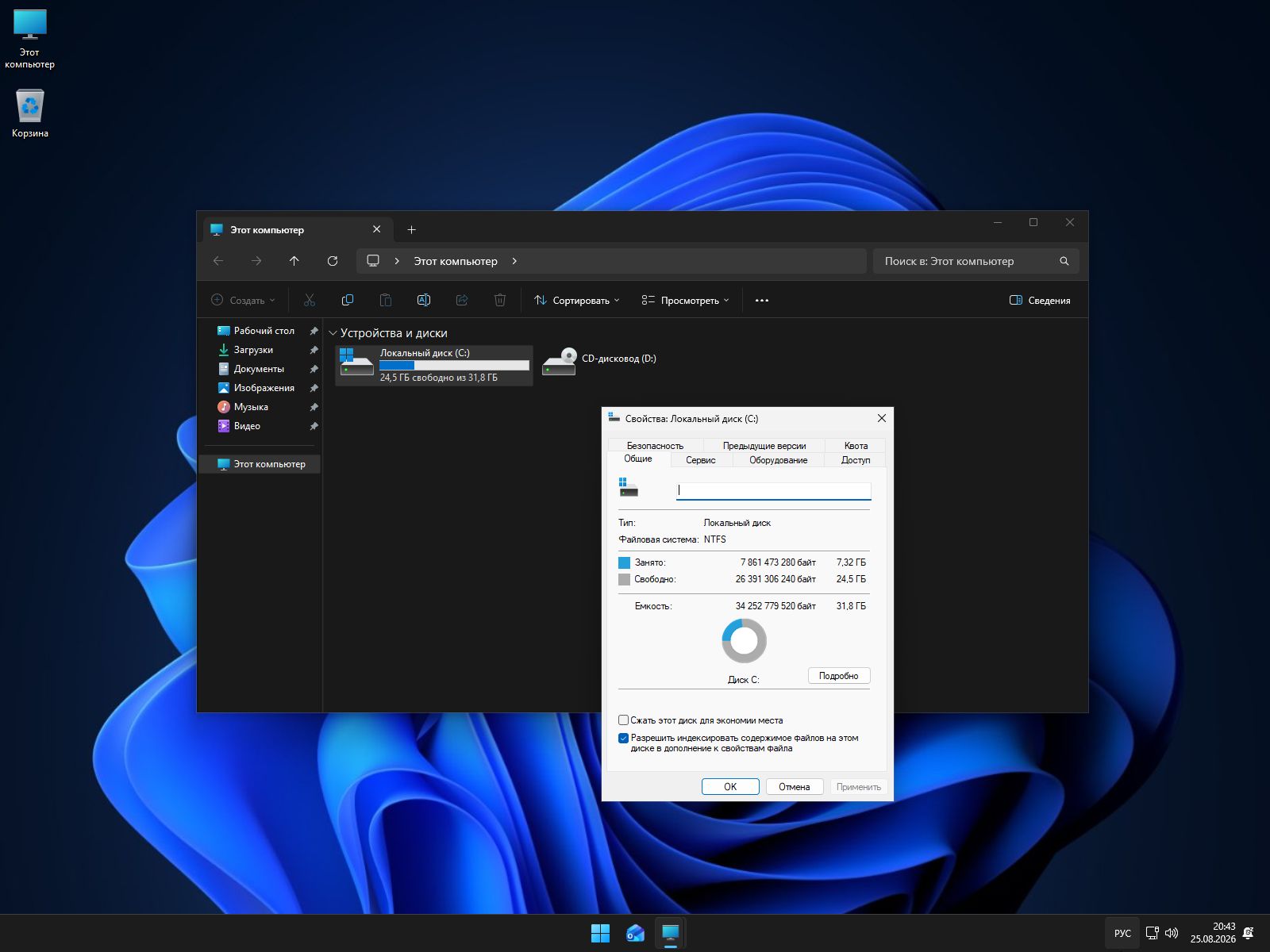The image size is (1270, 952).
Task: Click the blue Занято color swatch
Action: (x=624, y=562)
